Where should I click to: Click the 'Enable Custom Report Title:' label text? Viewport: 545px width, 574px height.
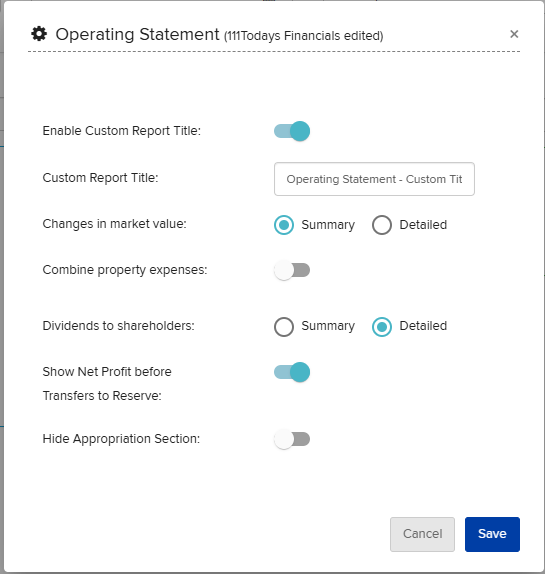click(122, 131)
